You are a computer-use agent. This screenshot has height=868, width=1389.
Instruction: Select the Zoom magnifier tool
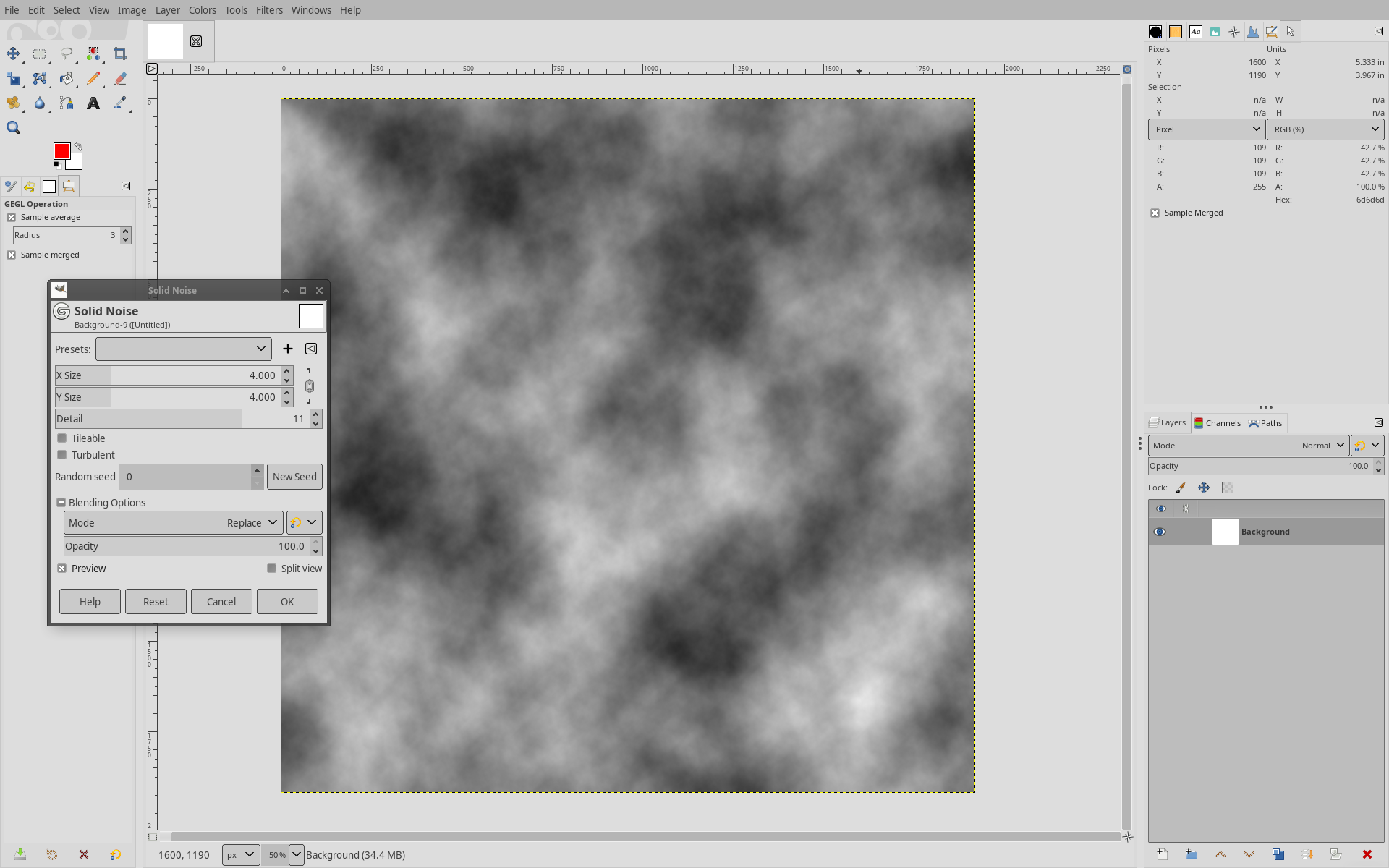pos(13,128)
